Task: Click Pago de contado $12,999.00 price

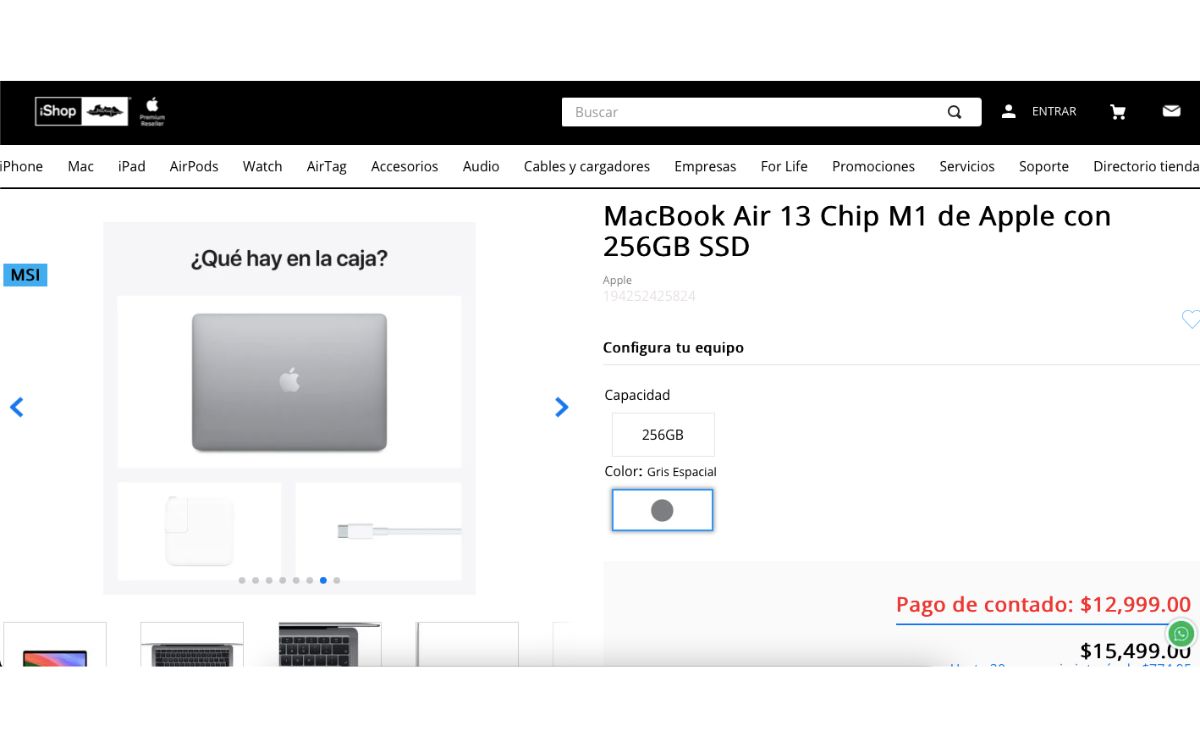Action: pos(1043,604)
